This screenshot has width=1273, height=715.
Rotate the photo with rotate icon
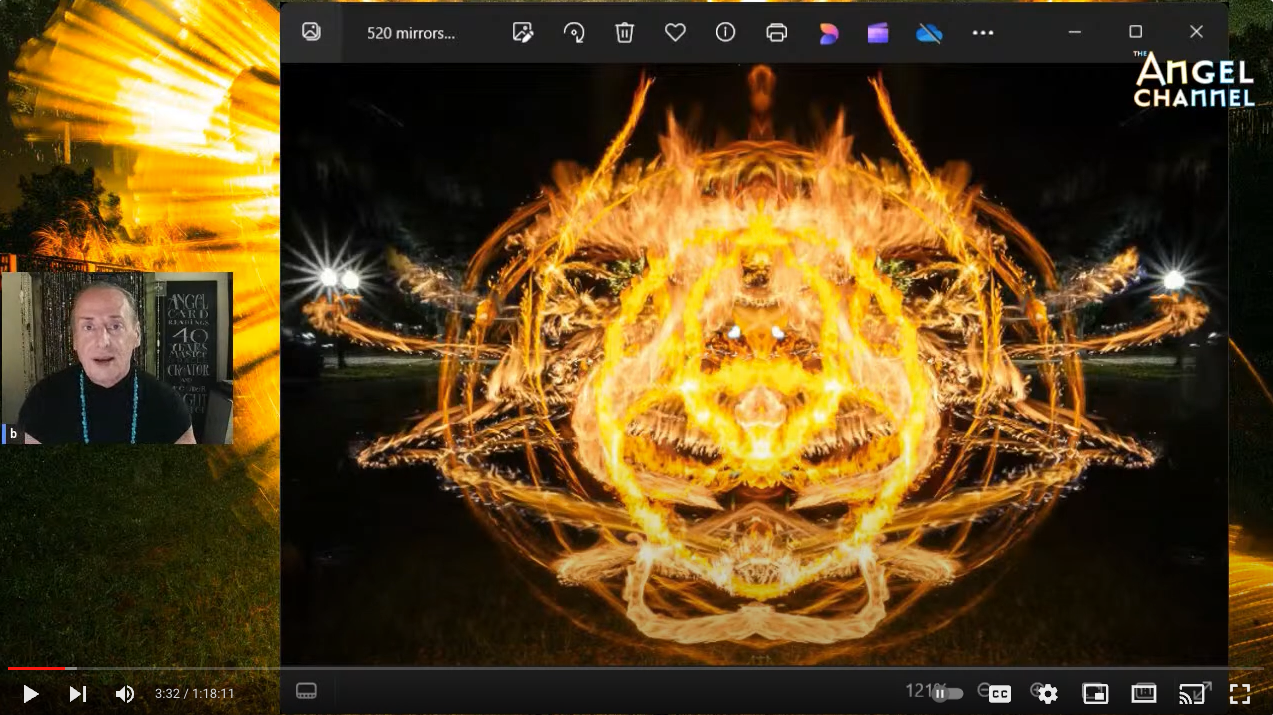click(x=574, y=33)
